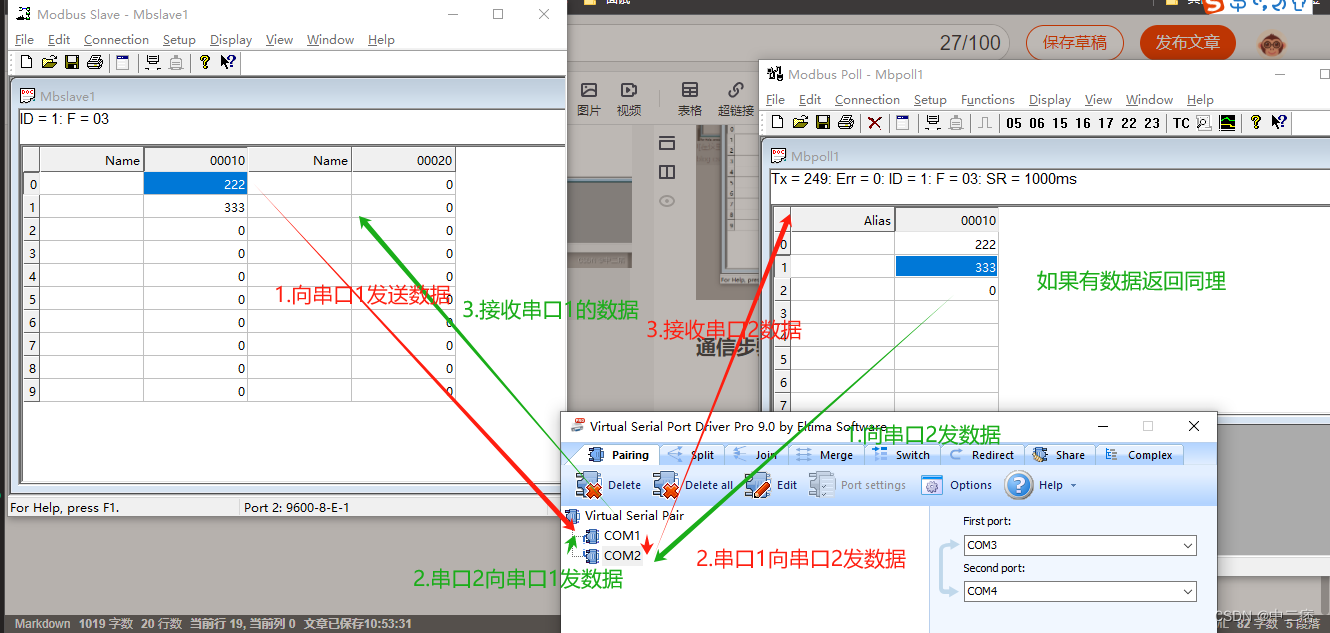Screen dimensions: 1330x633
Task: Click red X delete icon in Modbus Poll
Action: tap(875, 122)
